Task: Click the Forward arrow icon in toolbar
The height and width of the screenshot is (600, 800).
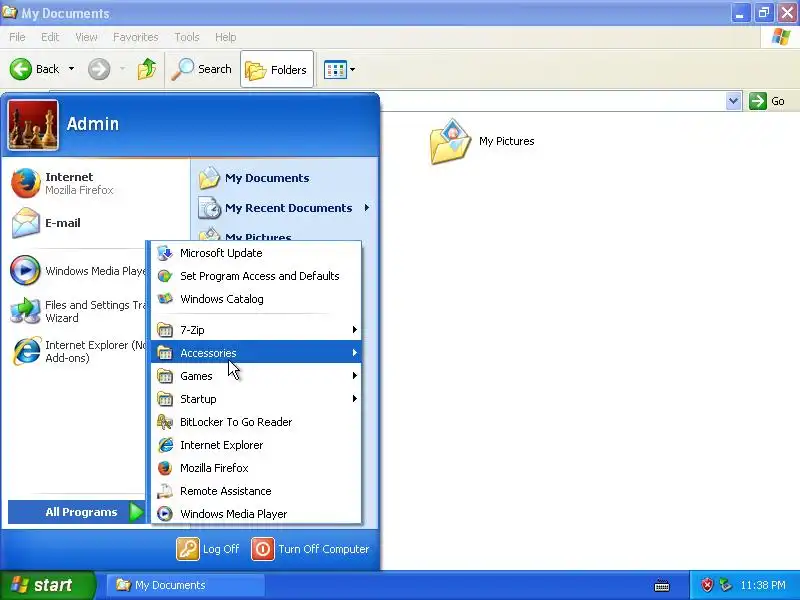Action: 99,69
